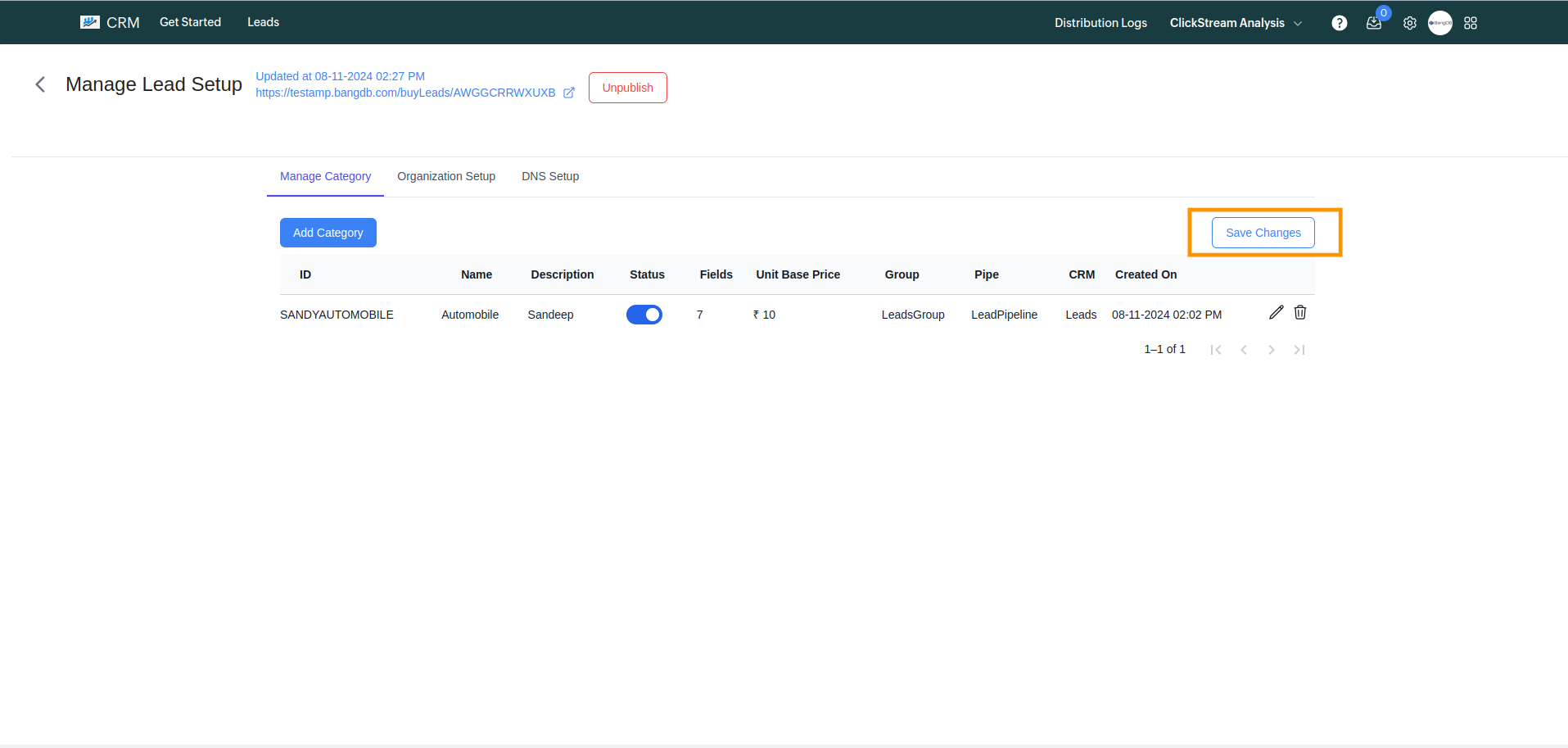
Task: Click the Name column header
Action: (477, 274)
